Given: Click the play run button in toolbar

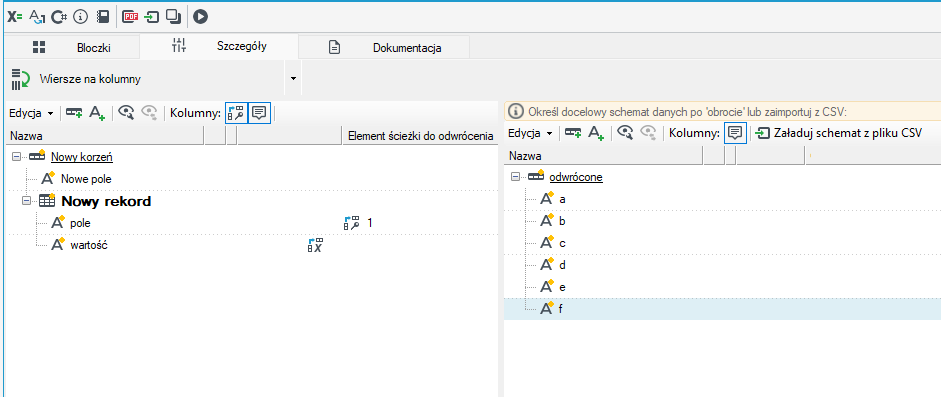Looking at the screenshot, I should 200,17.
